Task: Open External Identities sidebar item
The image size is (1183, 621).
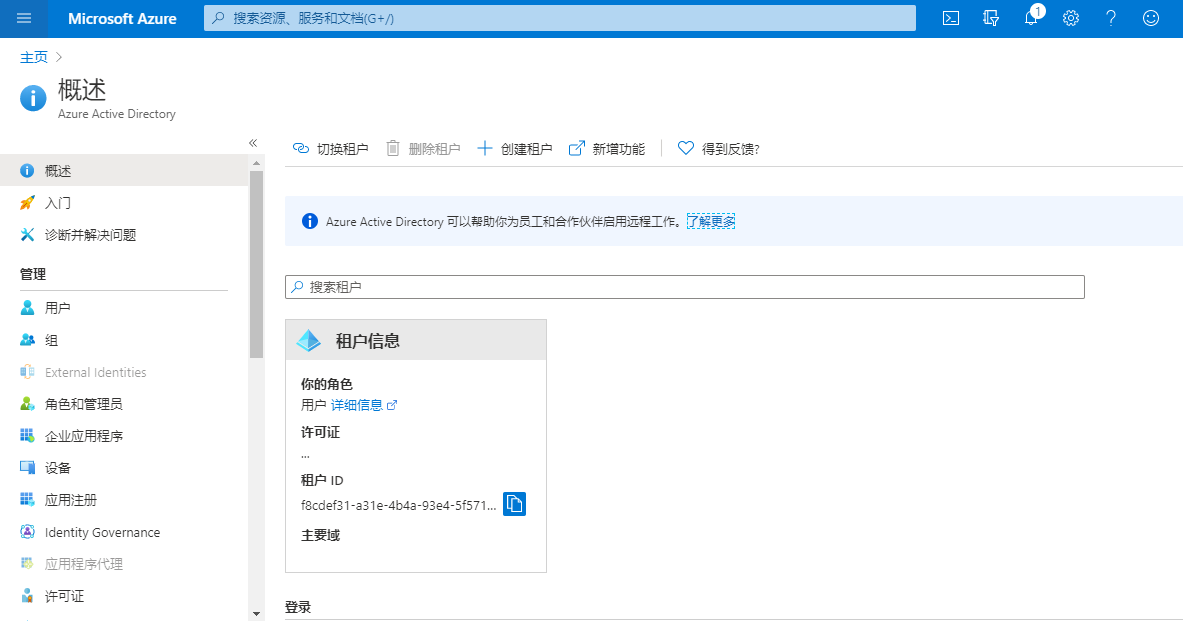Action: (124, 372)
